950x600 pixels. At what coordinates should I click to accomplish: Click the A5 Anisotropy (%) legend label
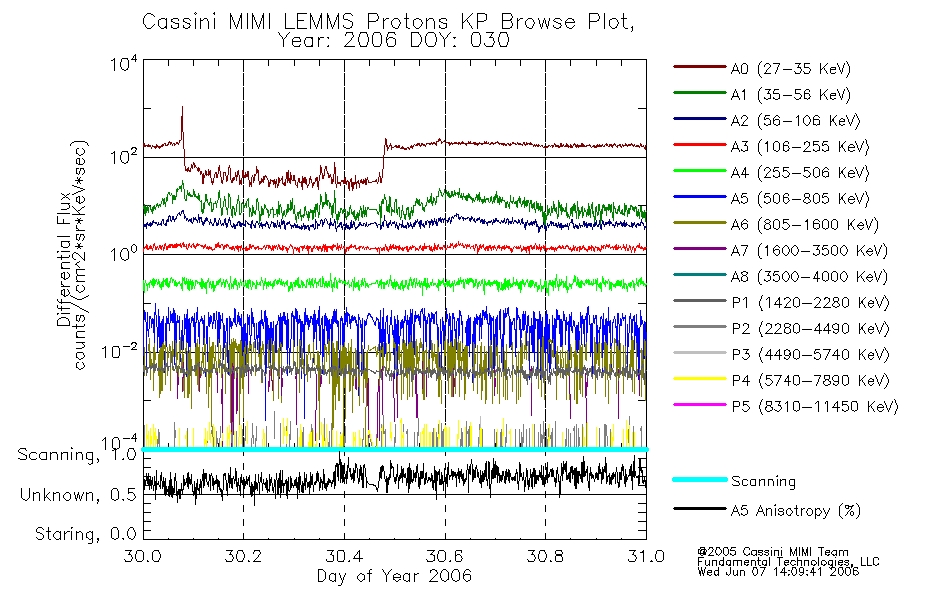pyautogui.click(x=796, y=512)
